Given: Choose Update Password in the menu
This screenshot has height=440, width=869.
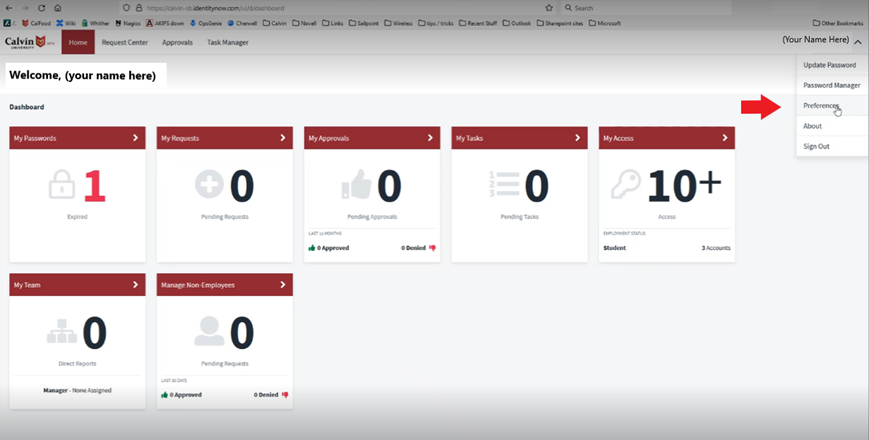Looking at the screenshot, I should tap(829, 65).
